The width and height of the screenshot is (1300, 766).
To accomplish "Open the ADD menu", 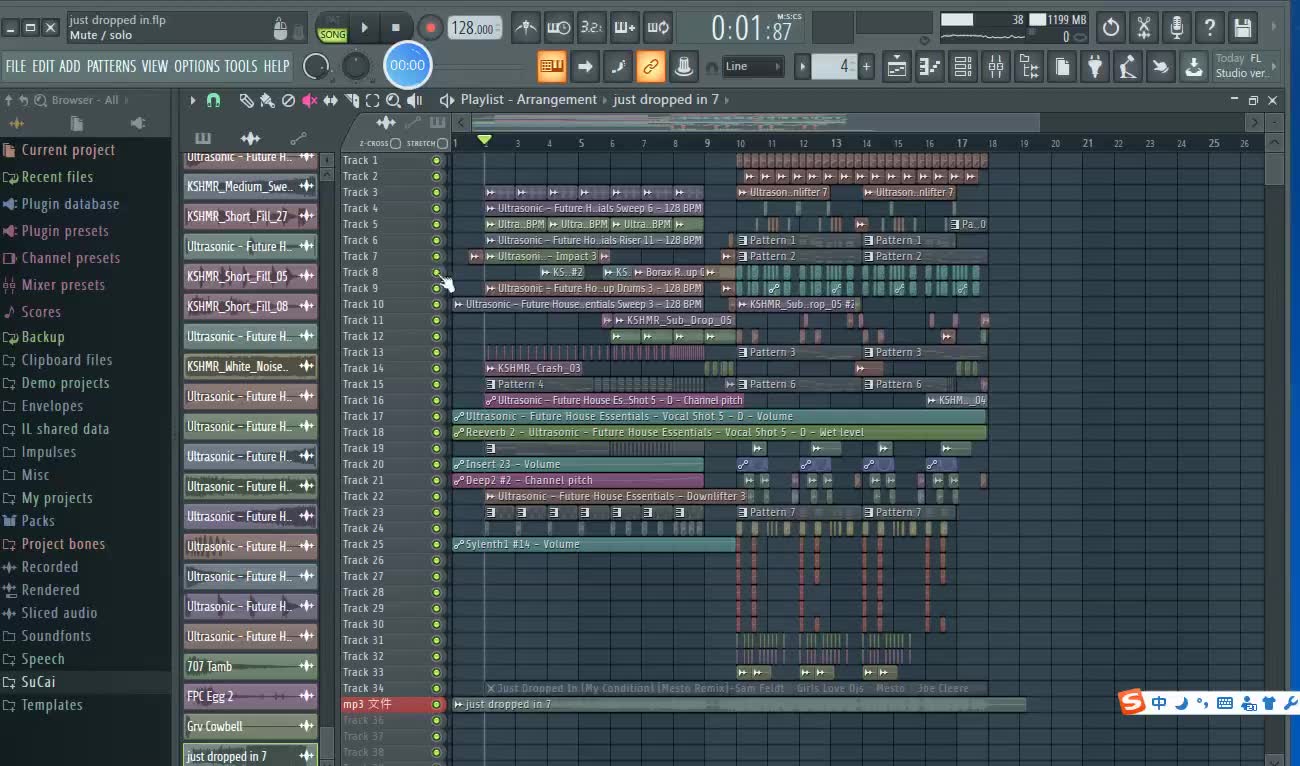I will (x=70, y=66).
